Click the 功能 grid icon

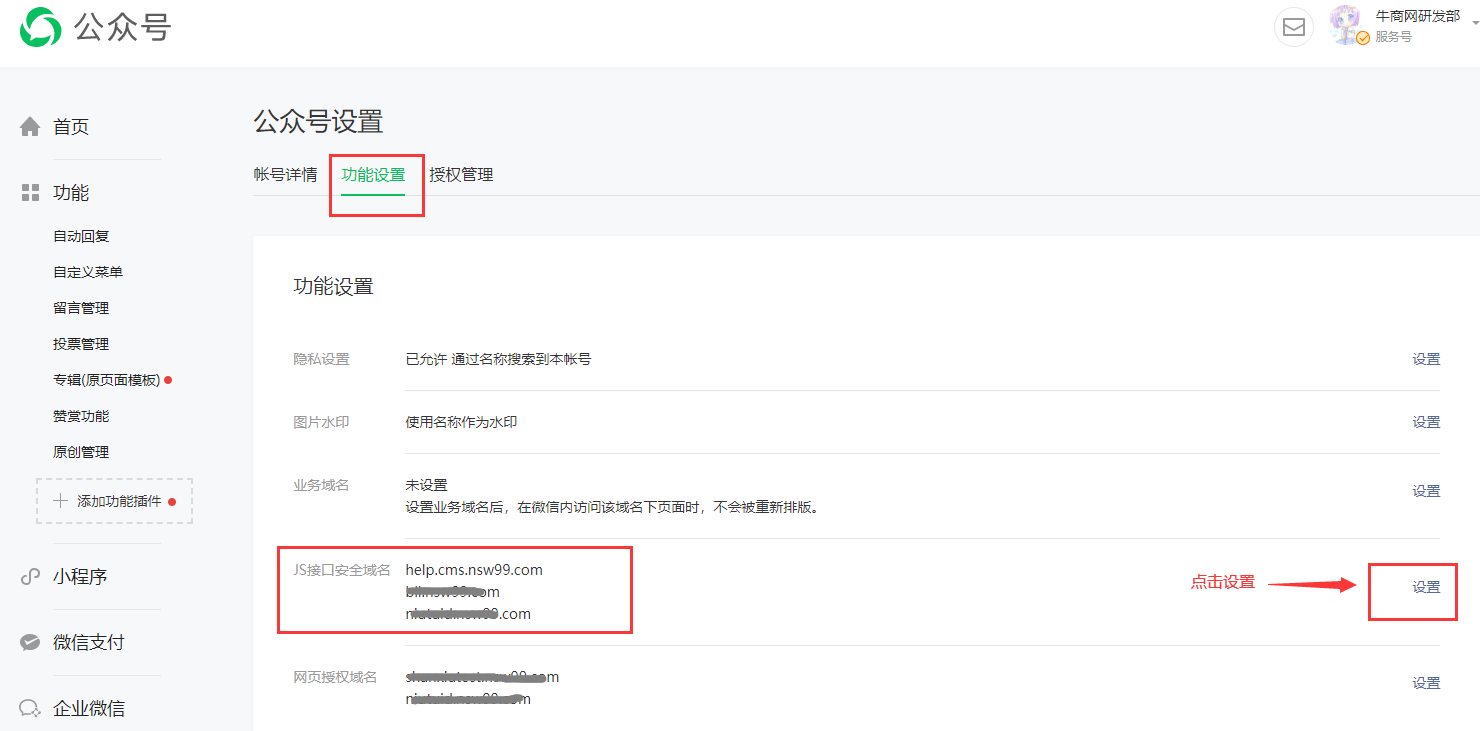pos(31,193)
